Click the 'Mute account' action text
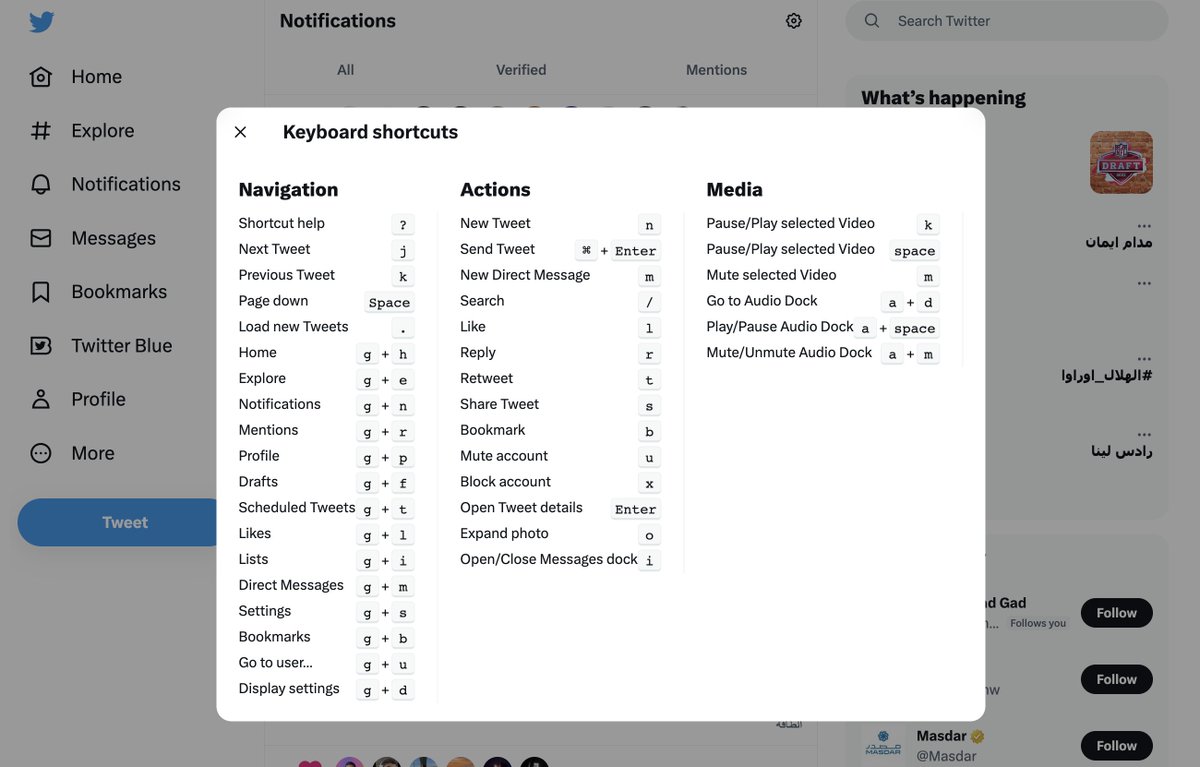The width and height of the screenshot is (1200, 767). point(504,456)
